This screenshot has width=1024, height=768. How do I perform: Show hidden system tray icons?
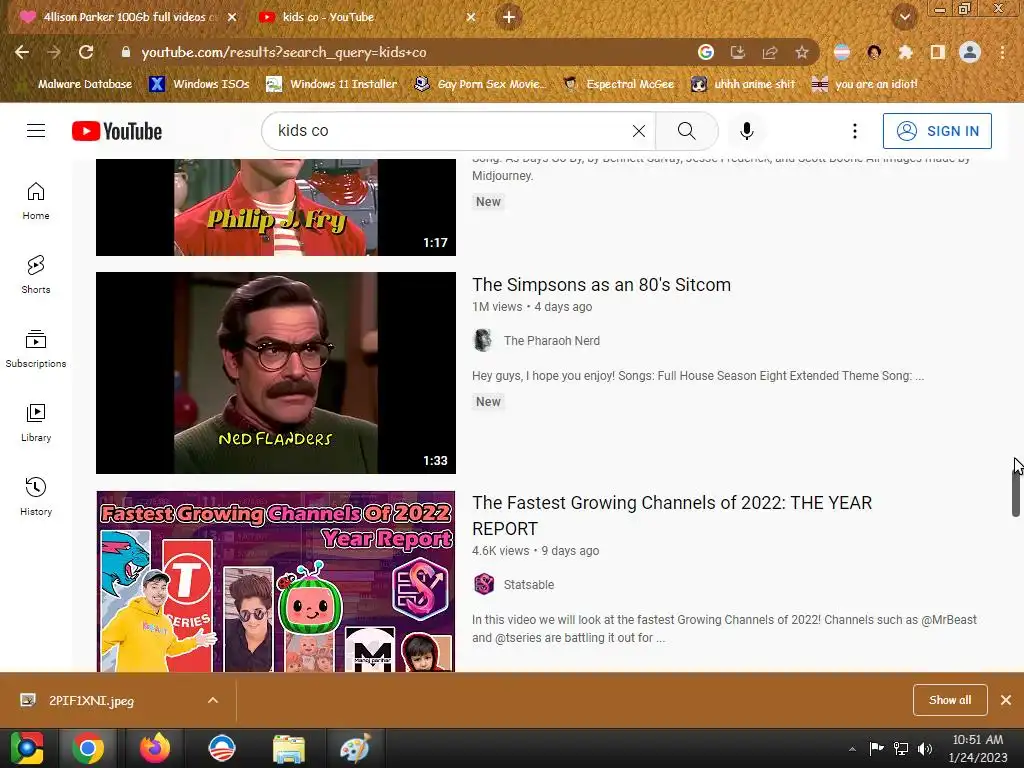(852, 749)
